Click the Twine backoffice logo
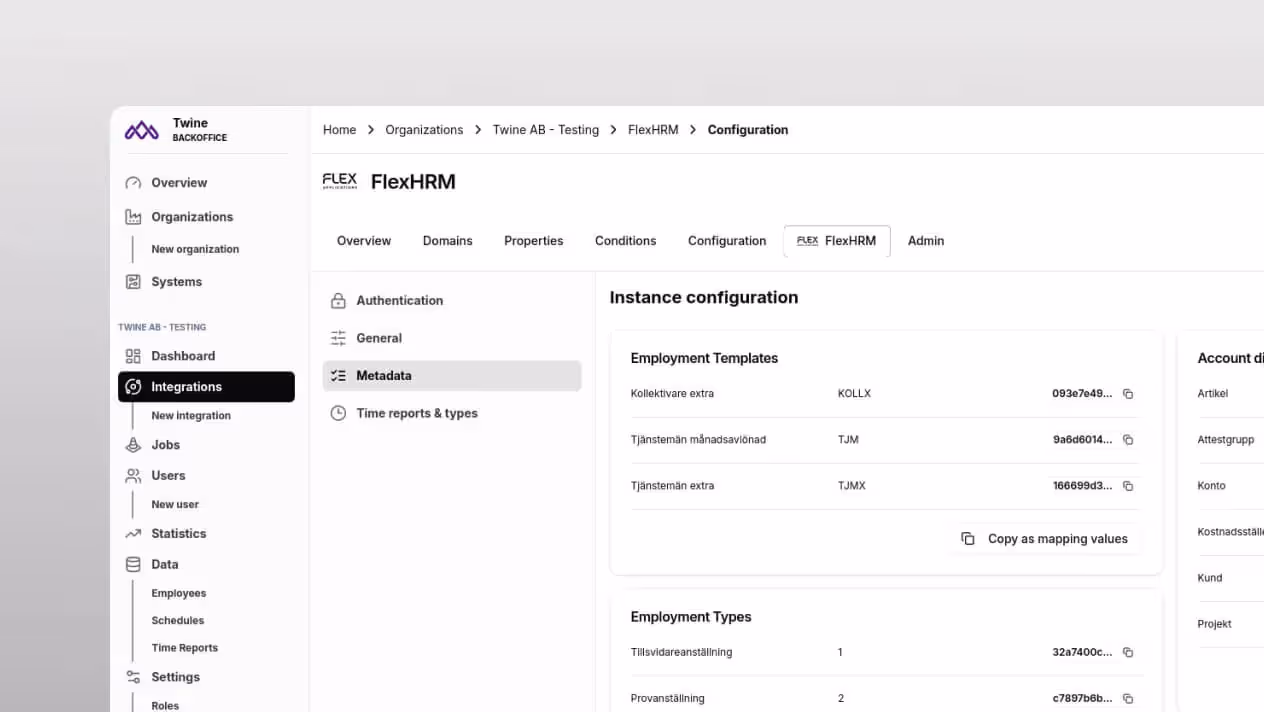This screenshot has width=1264, height=712. pos(141,129)
